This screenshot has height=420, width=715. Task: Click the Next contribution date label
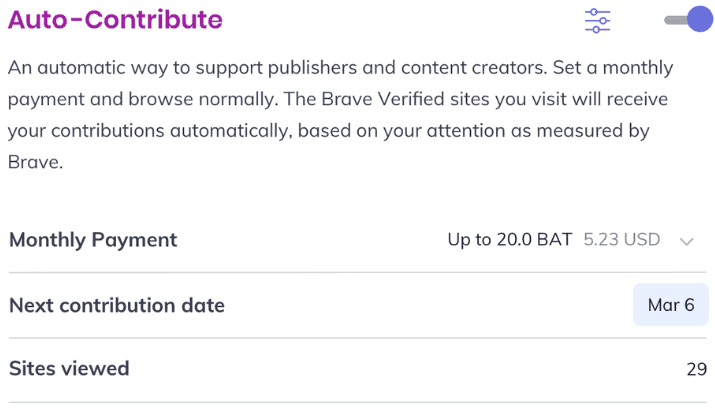(x=117, y=305)
